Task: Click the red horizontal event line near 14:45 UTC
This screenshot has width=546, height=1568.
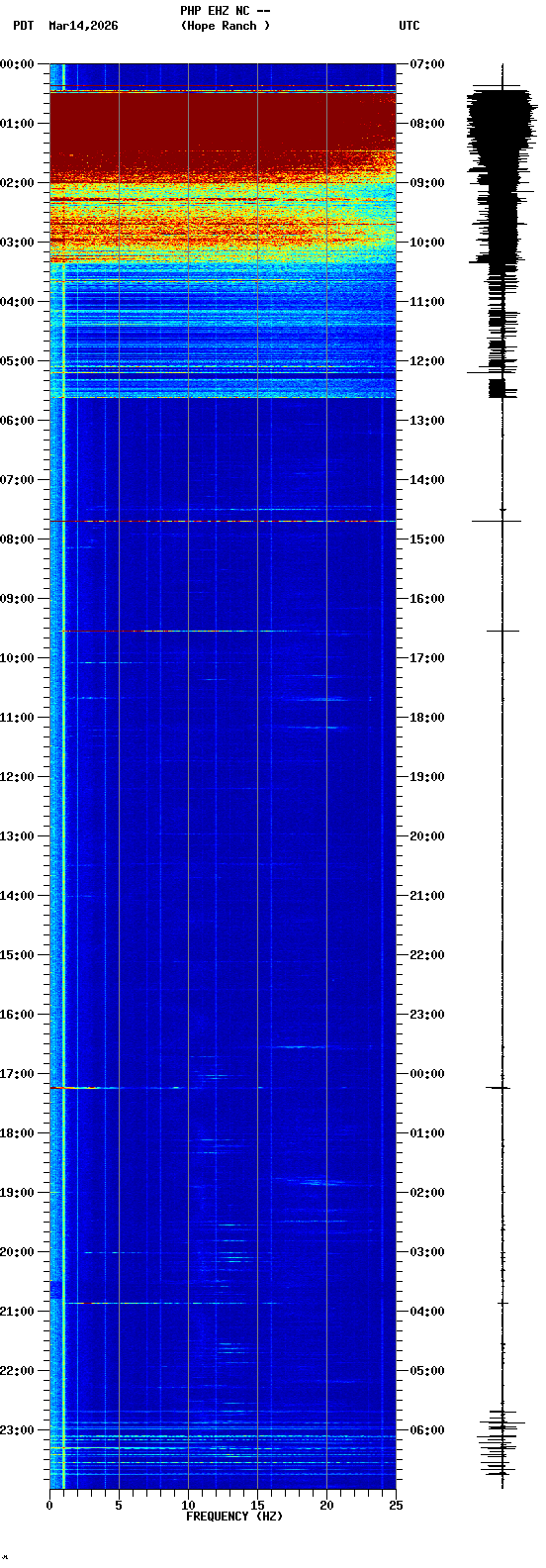Action: coord(223,521)
